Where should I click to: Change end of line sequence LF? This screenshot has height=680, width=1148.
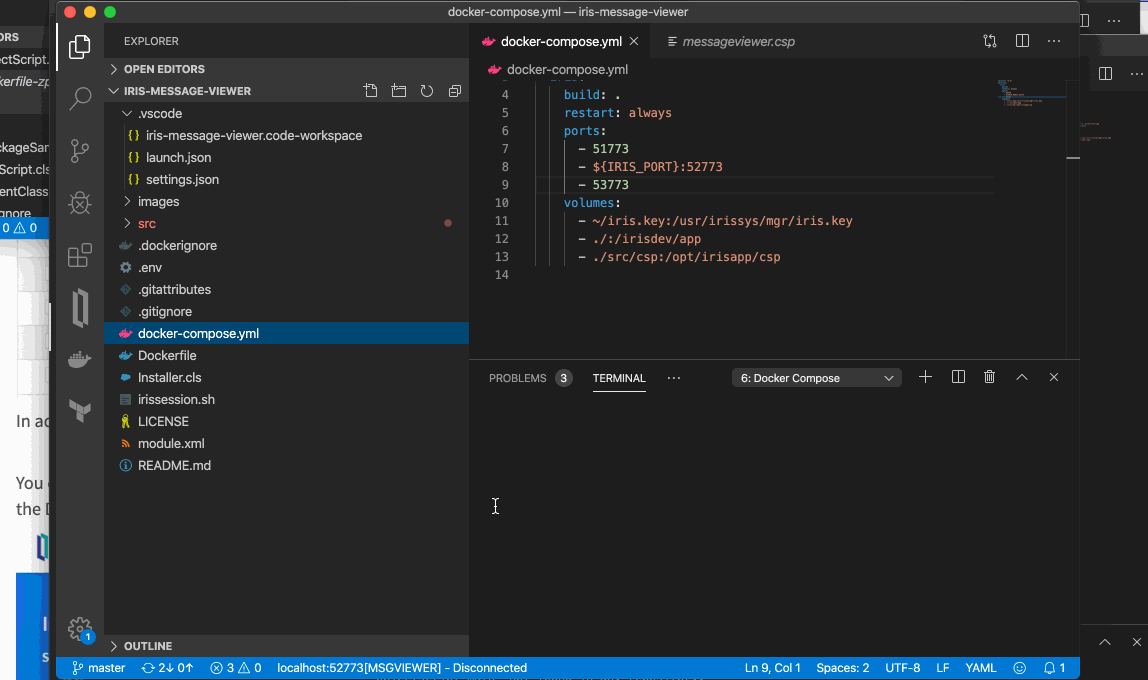click(x=942, y=668)
